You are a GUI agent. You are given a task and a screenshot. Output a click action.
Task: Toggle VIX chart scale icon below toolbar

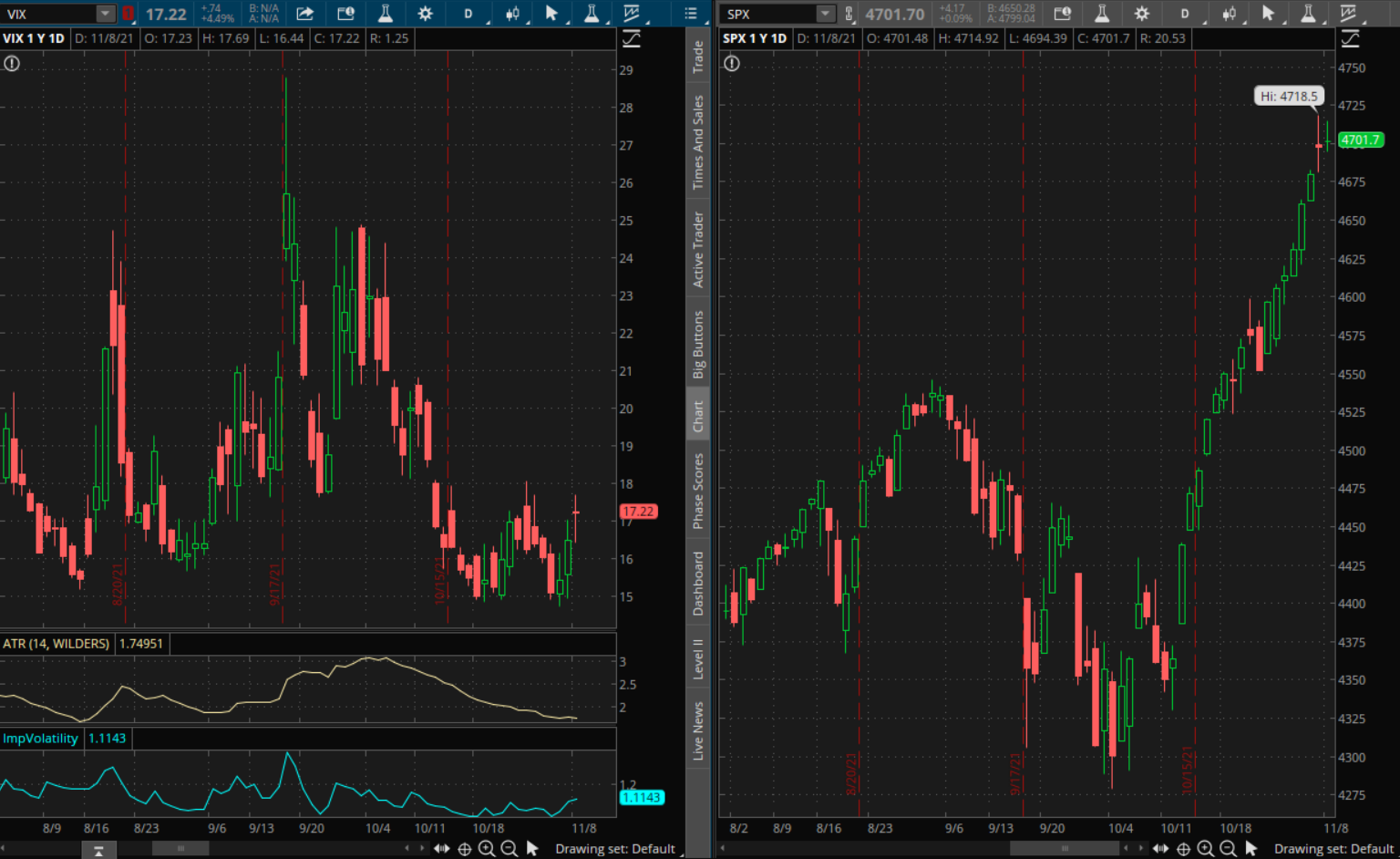[x=631, y=39]
